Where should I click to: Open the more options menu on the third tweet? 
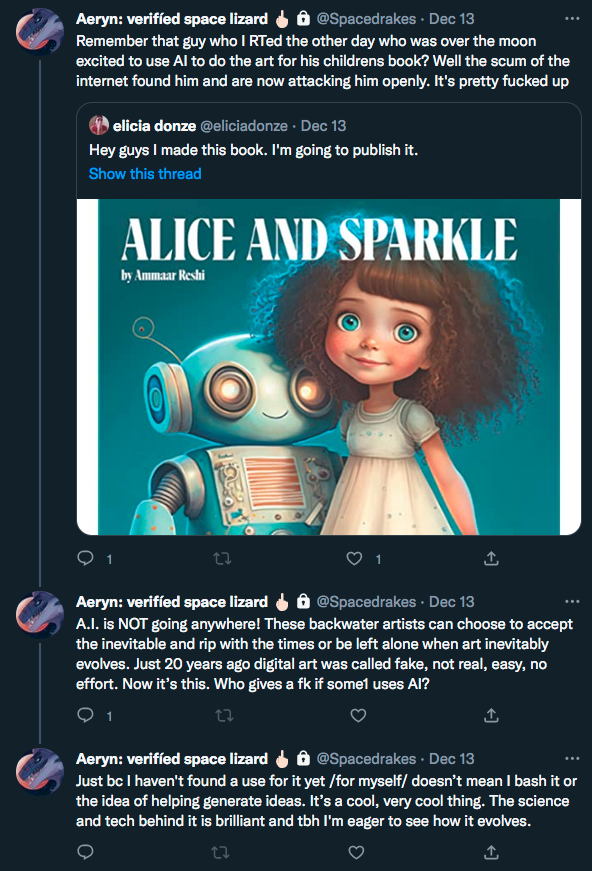pyautogui.click(x=572, y=758)
